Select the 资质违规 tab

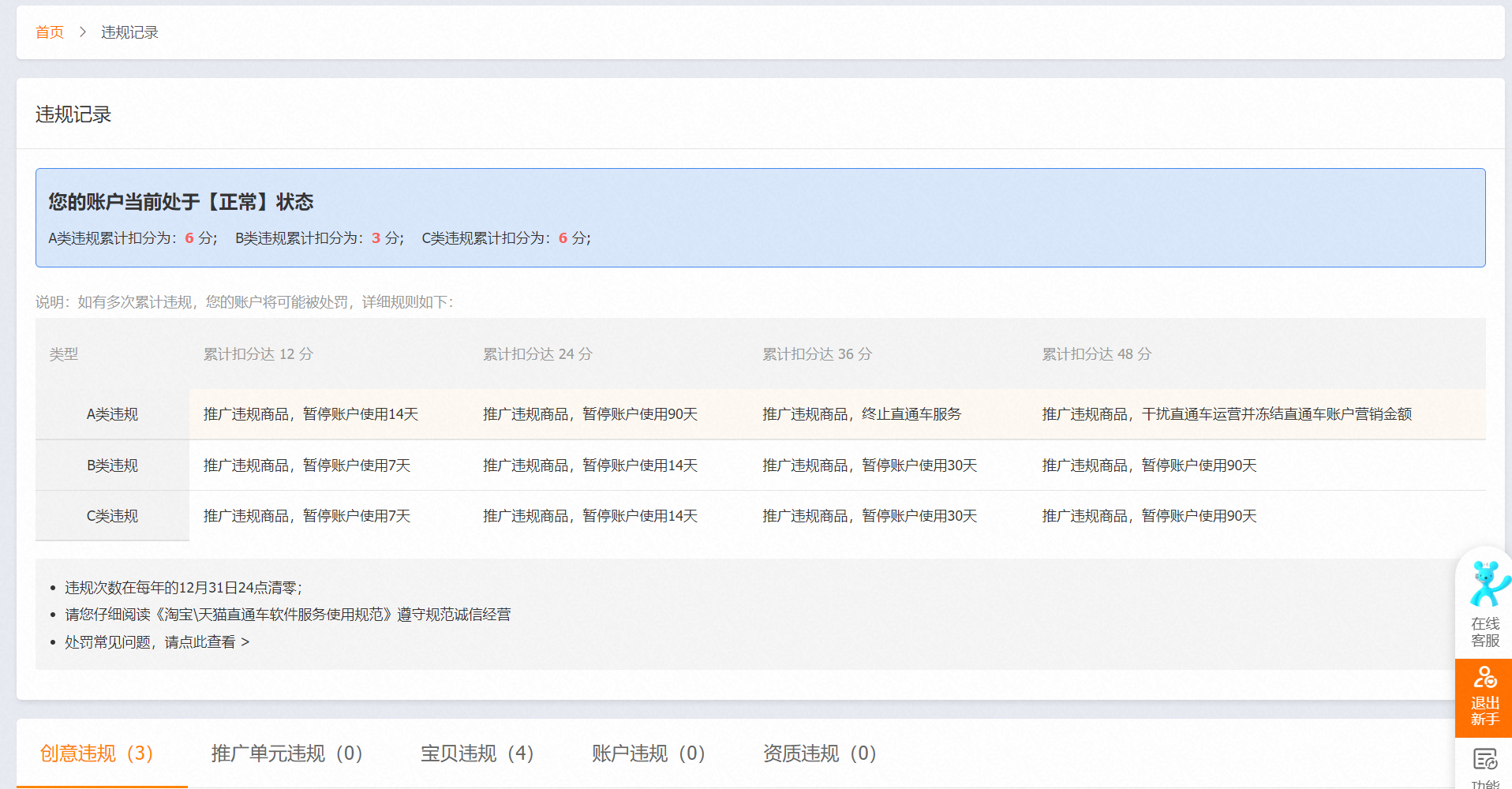click(x=819, y=753)
